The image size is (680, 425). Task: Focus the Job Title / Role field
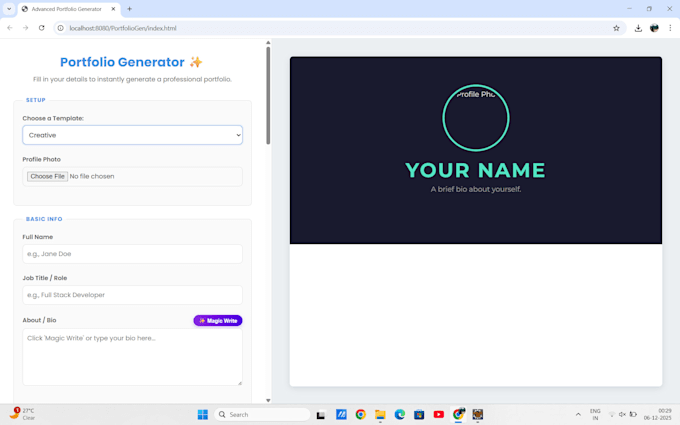[132, 295]
